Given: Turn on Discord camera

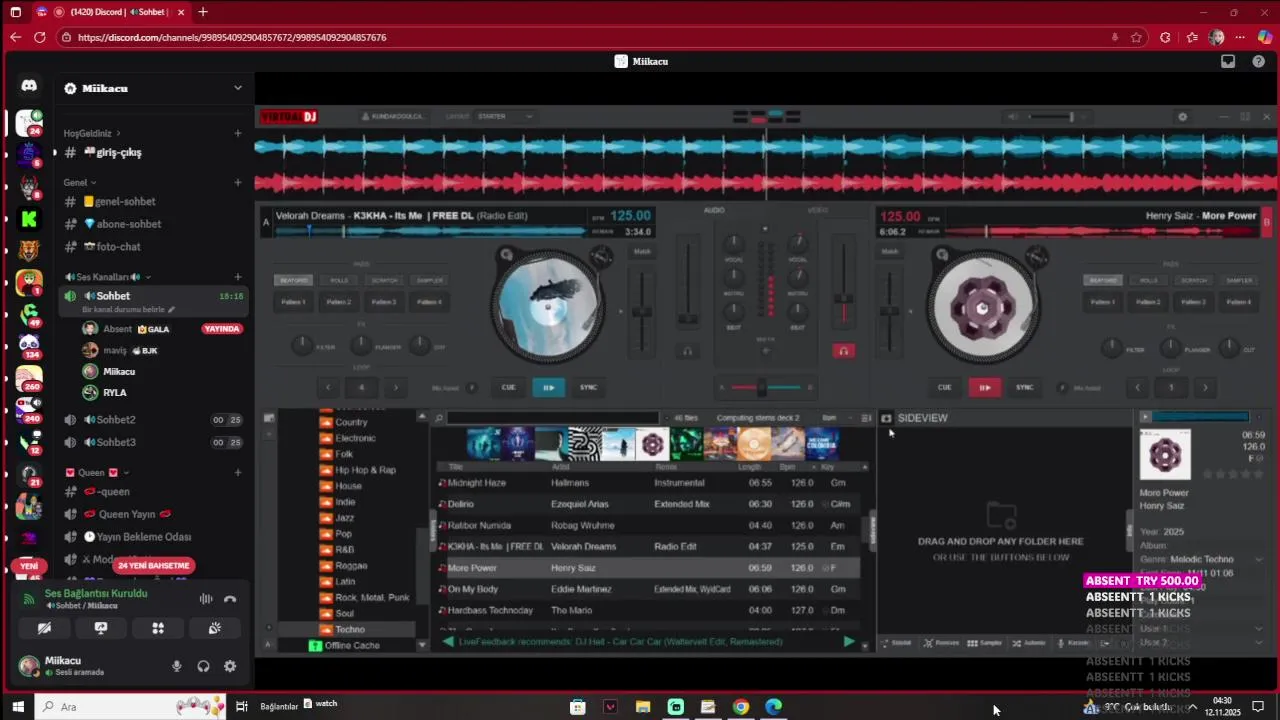Looking at the screenshot, I should (44, 628).
